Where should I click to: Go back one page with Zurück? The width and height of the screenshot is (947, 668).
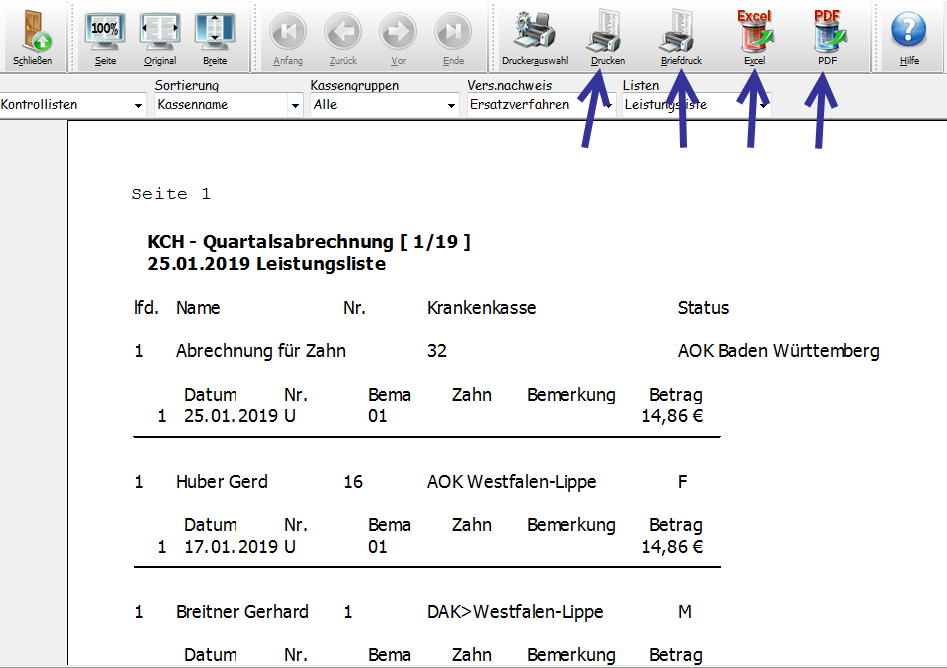[x=343, y=34]
